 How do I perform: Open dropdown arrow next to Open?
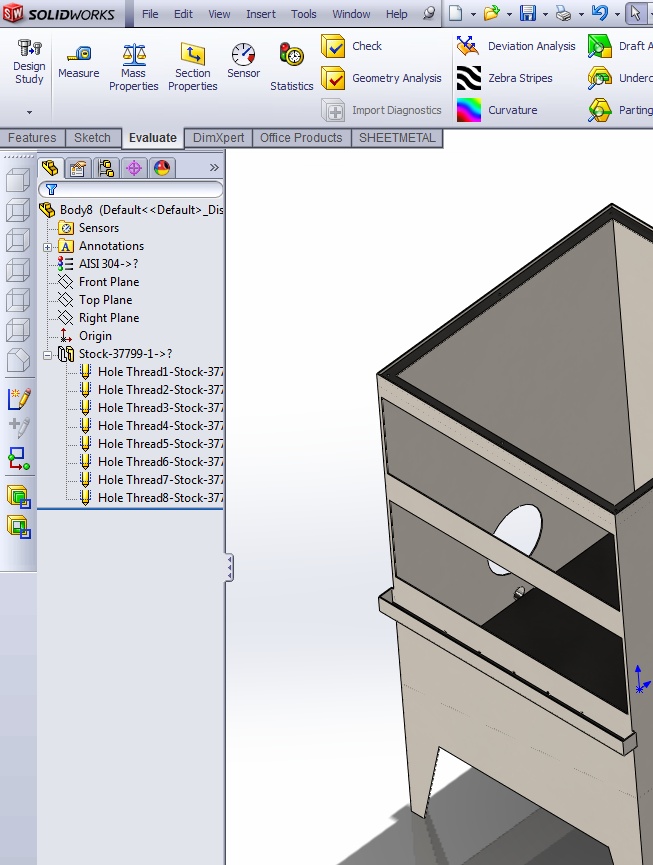509,14
